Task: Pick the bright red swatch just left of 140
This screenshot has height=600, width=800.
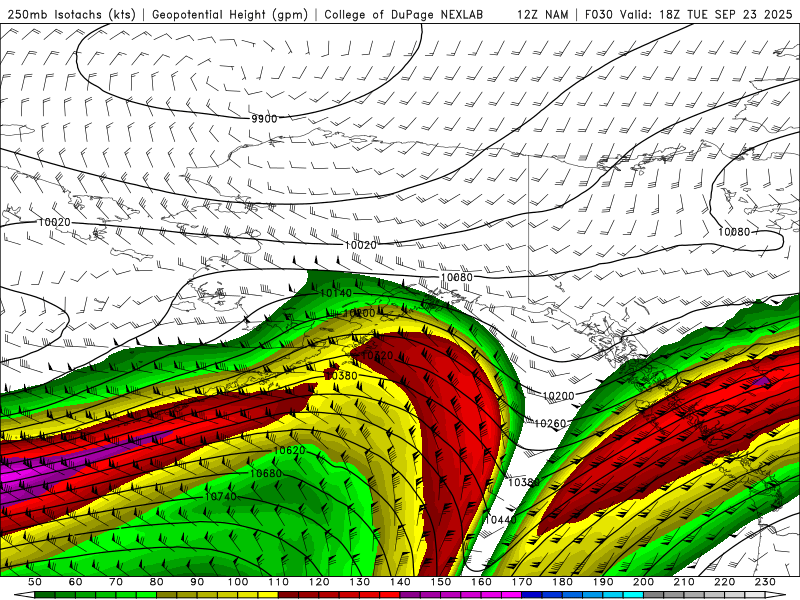Action: [390, 595]
